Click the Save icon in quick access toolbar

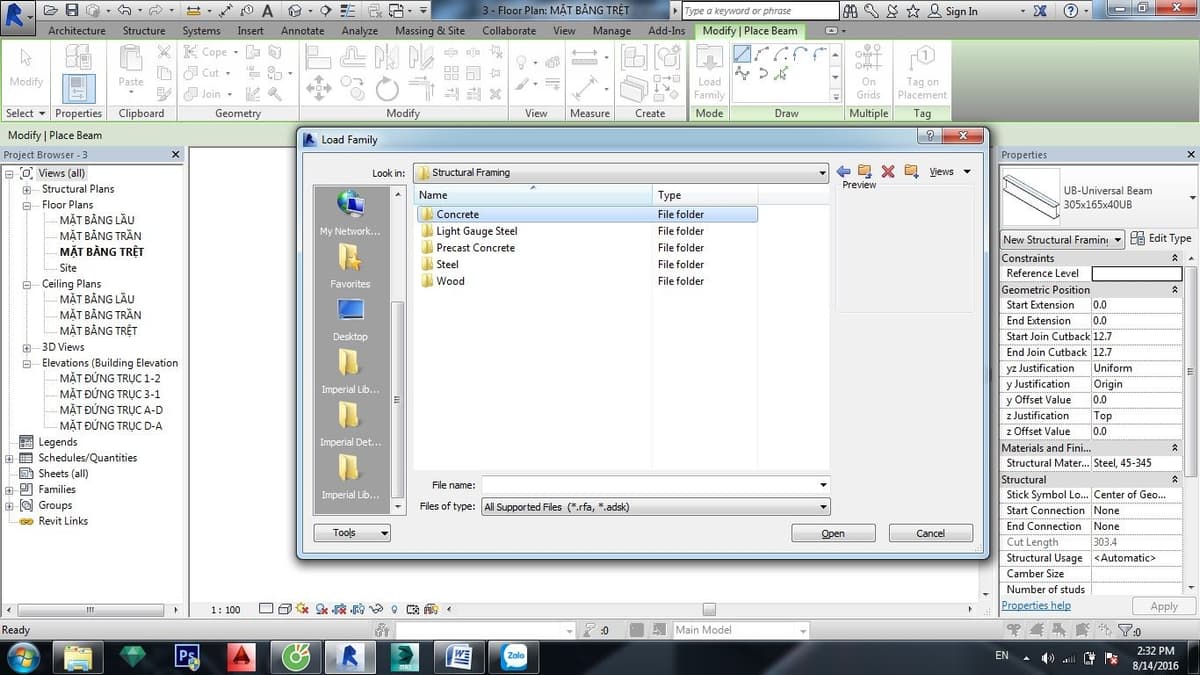(72, 11)
